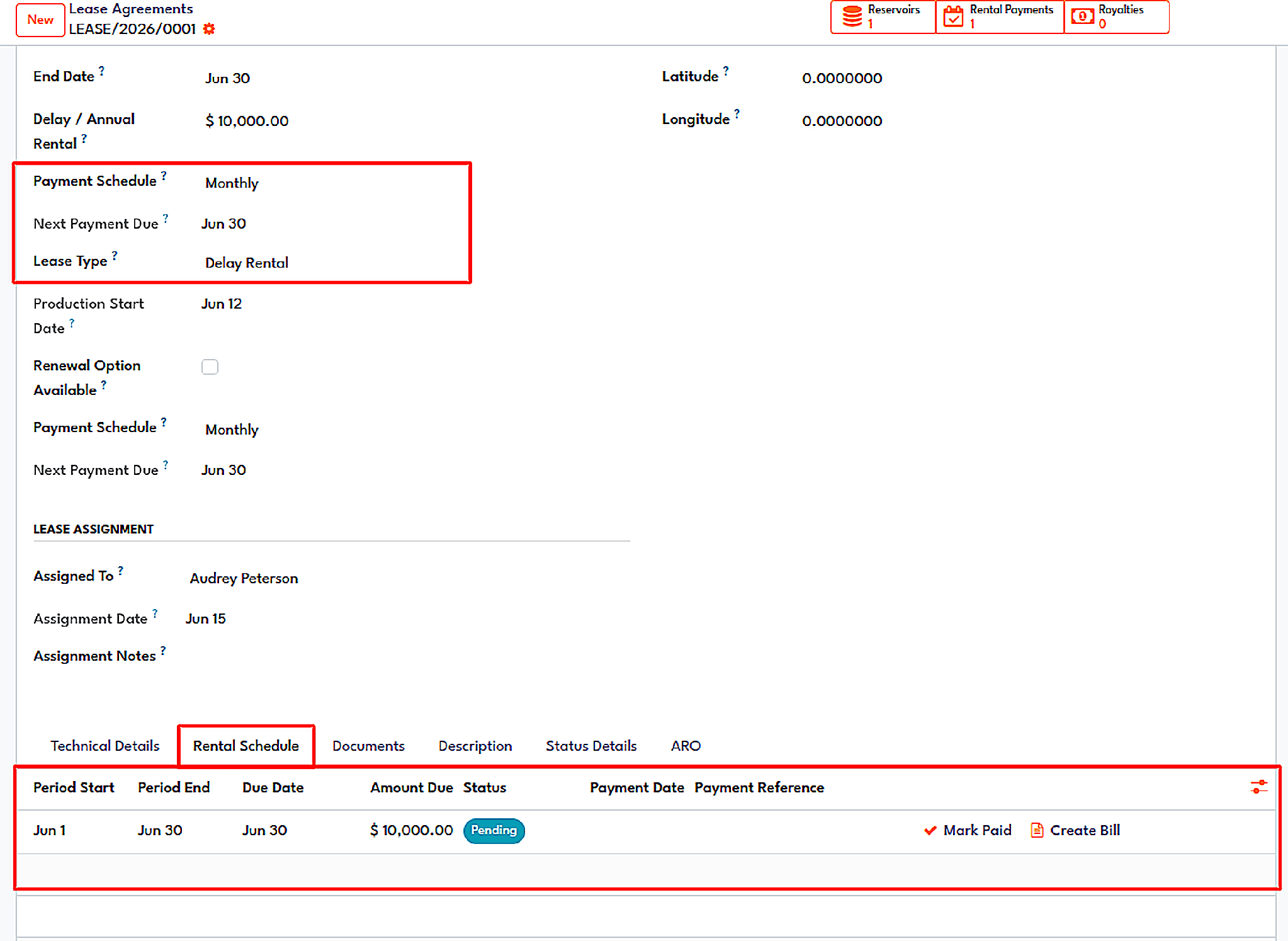The height and width of the screenshot is (941, 1288).
Task: Sort by the Due Date column header
Action: coord(273,787)
